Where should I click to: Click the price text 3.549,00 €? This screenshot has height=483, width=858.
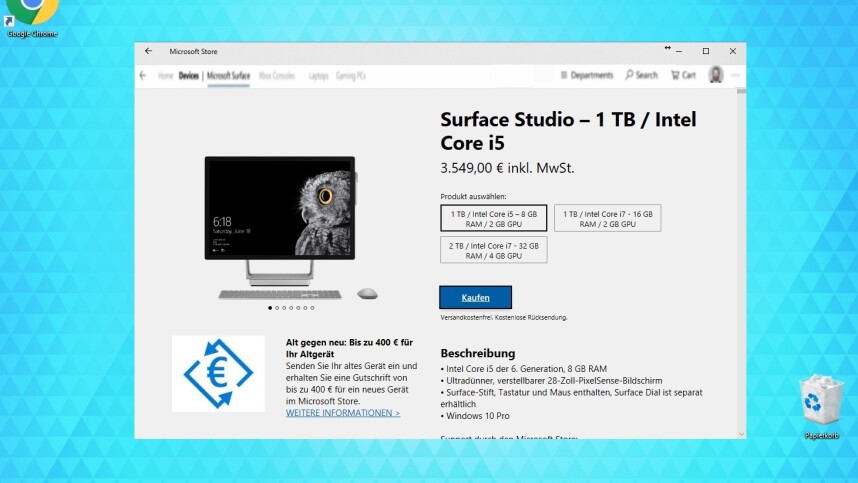pos(472,168)
